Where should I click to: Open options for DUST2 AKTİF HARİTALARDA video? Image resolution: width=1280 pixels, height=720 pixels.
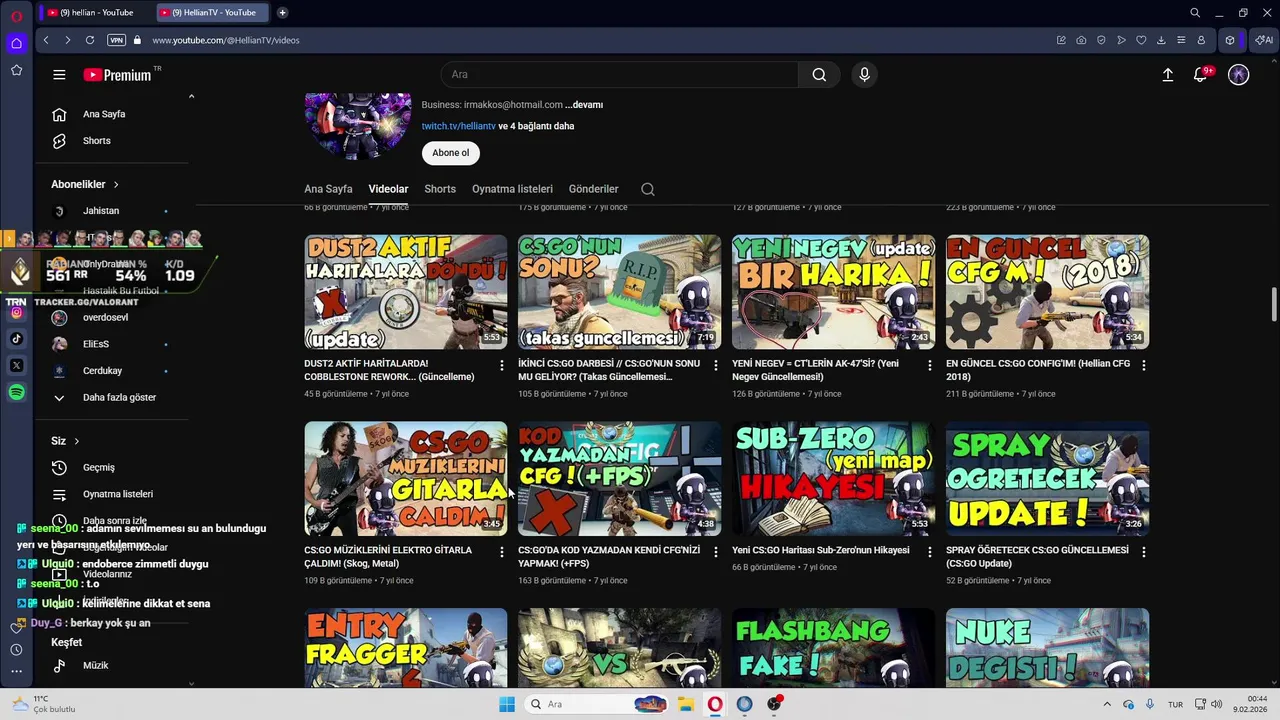point(502,365)
